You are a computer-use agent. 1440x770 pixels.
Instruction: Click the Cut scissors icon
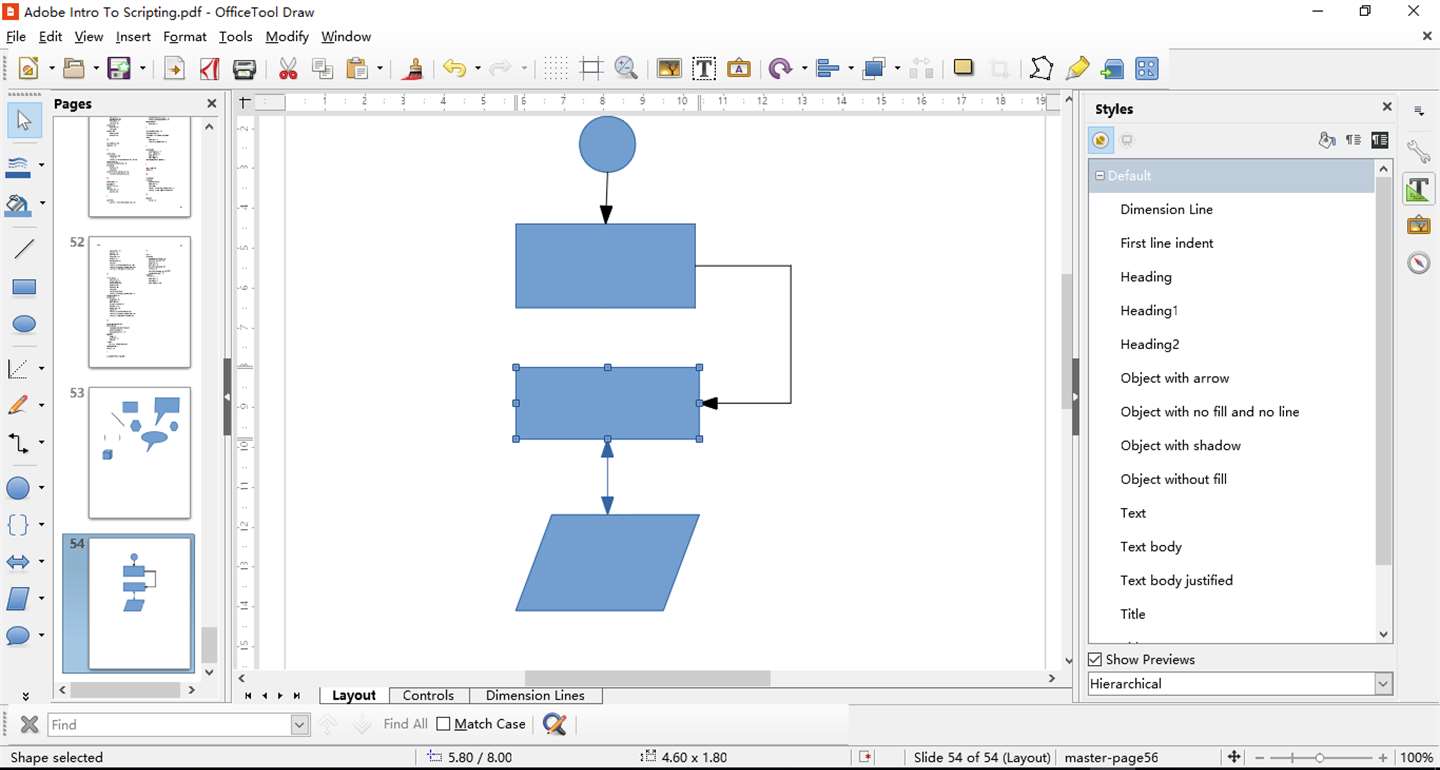tap(288, 69)
